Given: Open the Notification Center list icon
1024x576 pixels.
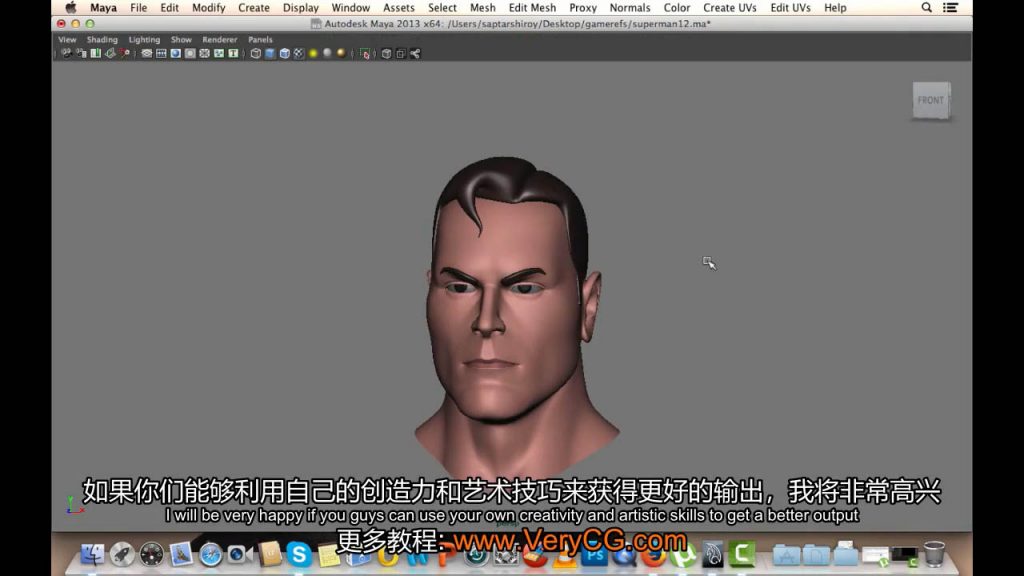Looking at the screenshot, I should pos(950,8).
